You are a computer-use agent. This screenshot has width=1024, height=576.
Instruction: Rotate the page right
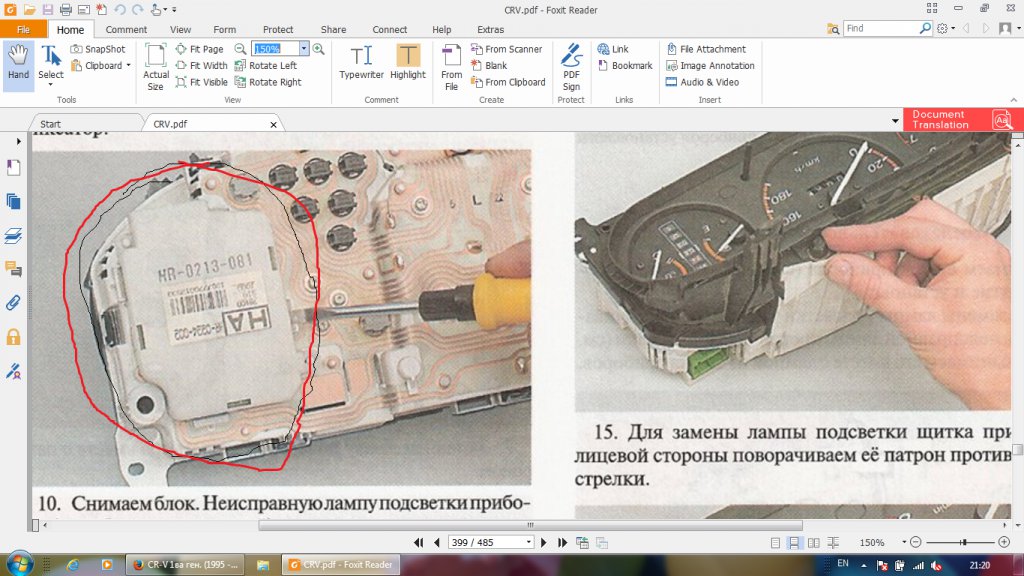pyautogui.click(x=268, y=82)
